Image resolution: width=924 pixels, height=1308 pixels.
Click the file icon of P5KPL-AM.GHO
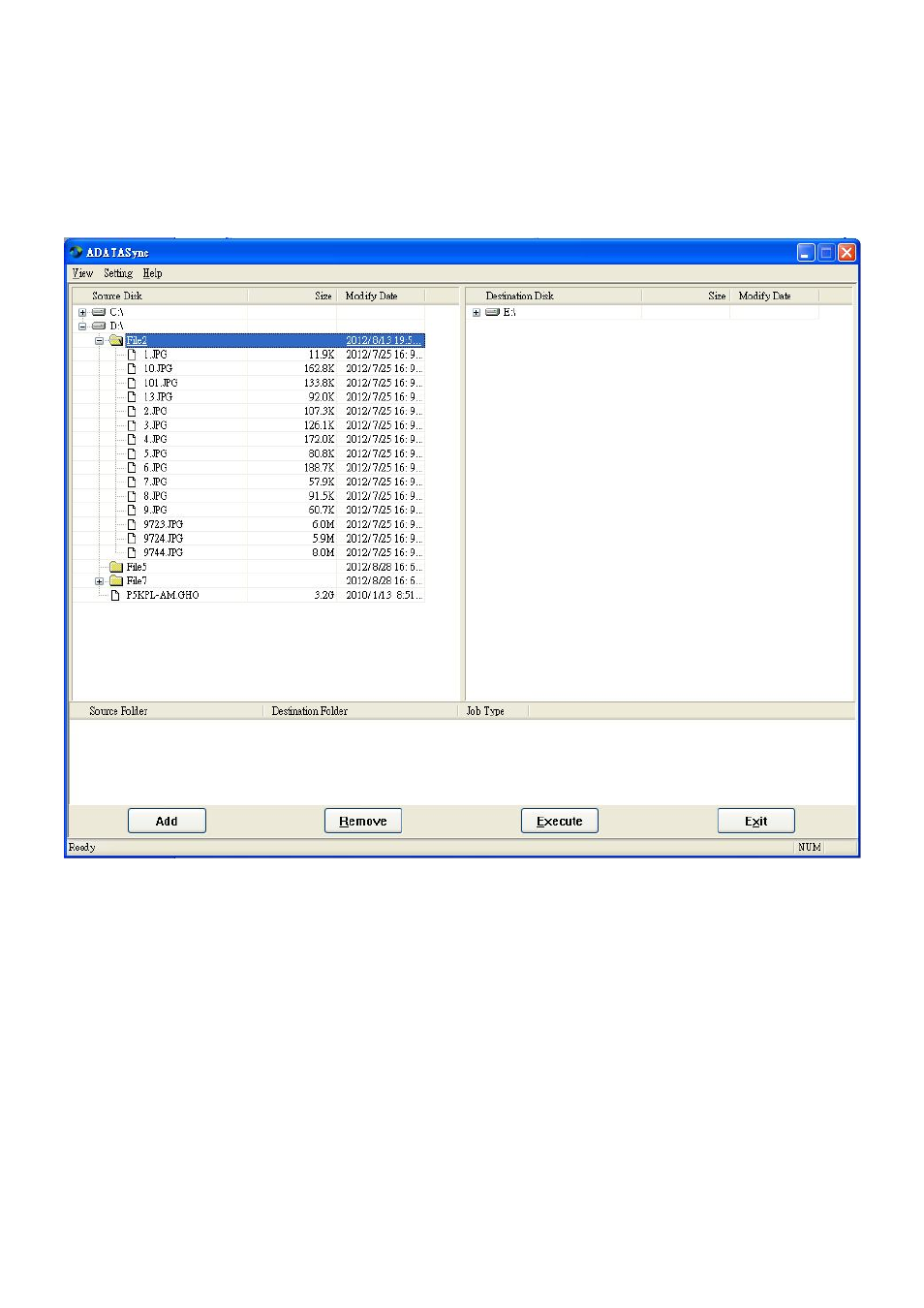115,595
